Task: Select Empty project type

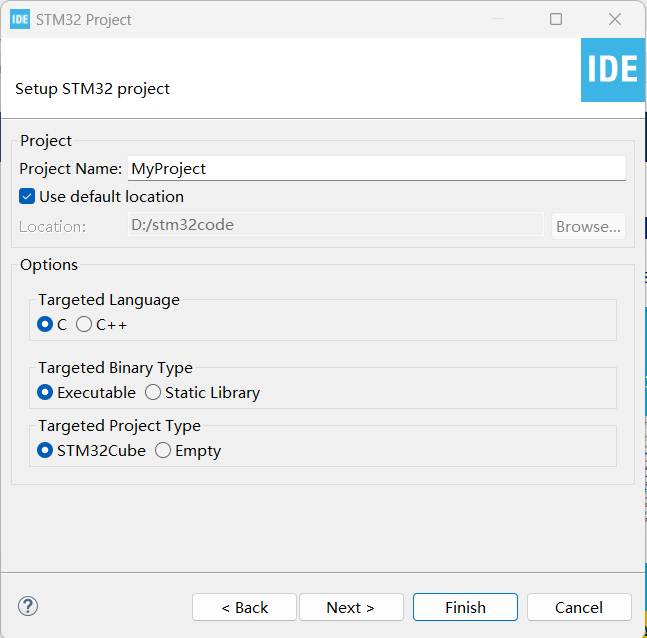Action: pos(163,450)
